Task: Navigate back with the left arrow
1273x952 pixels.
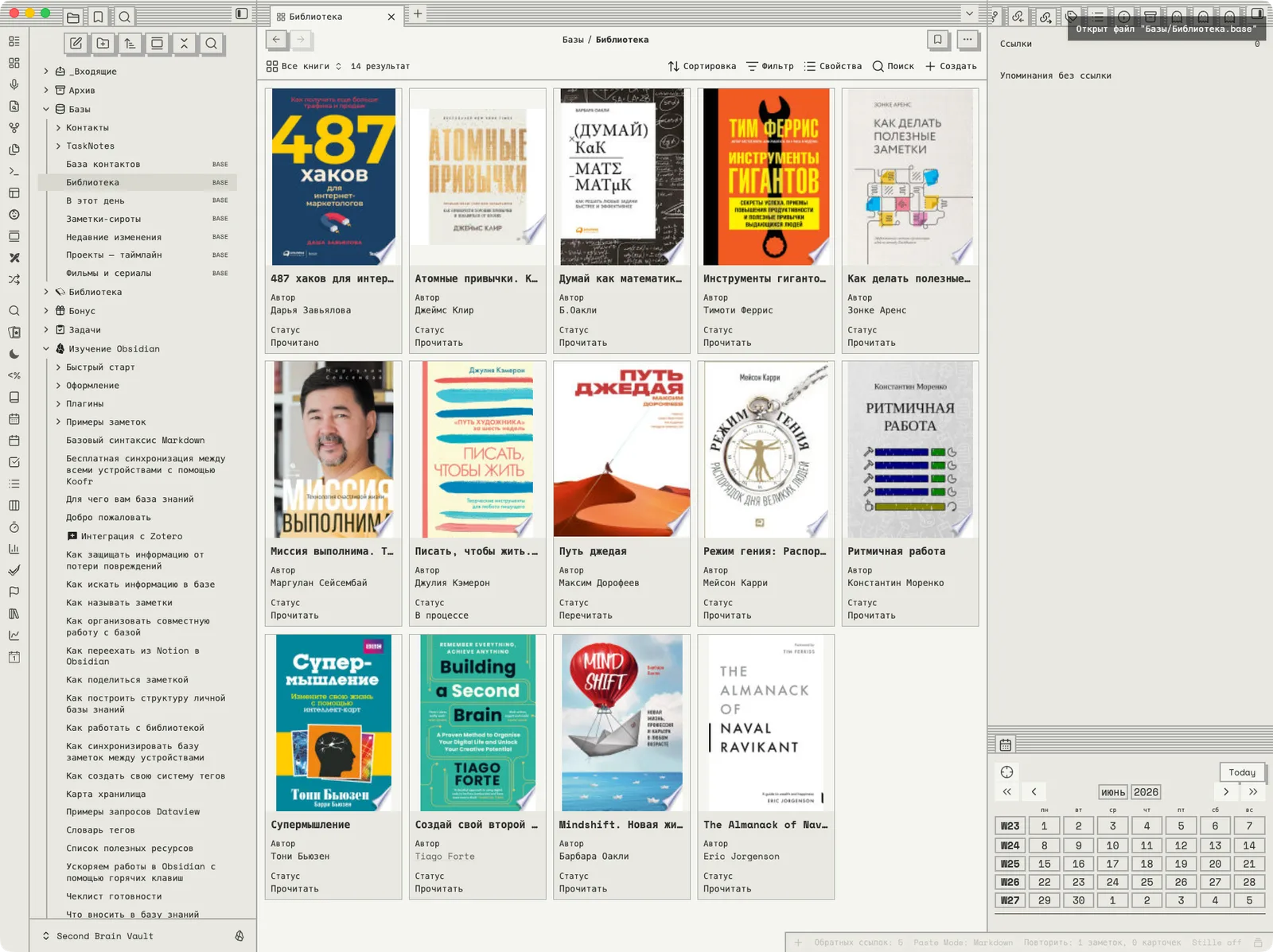Action: click(276, 39)
